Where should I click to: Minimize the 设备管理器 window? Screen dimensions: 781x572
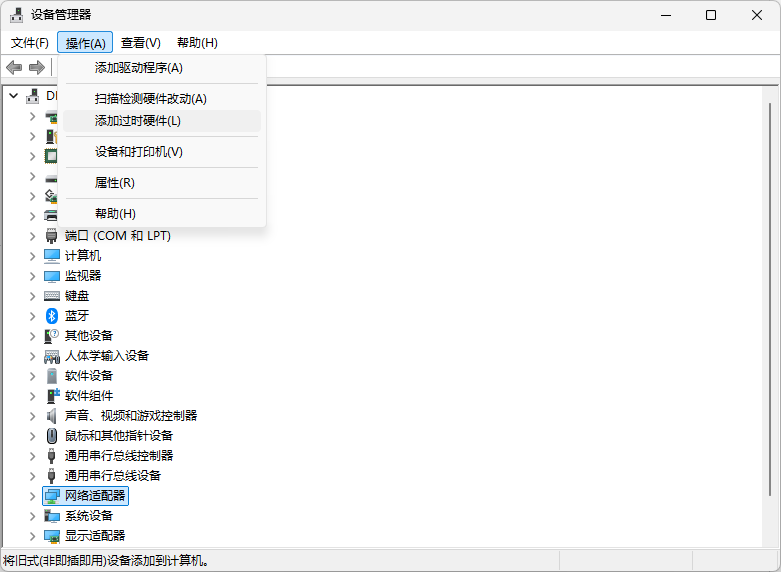point(666,15)
